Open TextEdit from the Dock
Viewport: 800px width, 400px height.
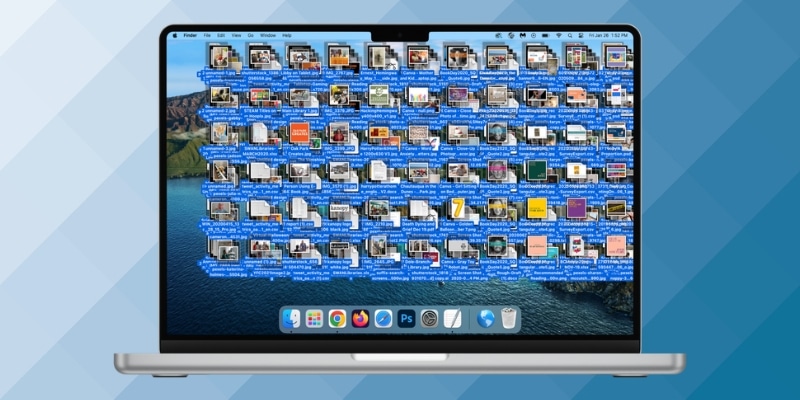coord(453,319)
